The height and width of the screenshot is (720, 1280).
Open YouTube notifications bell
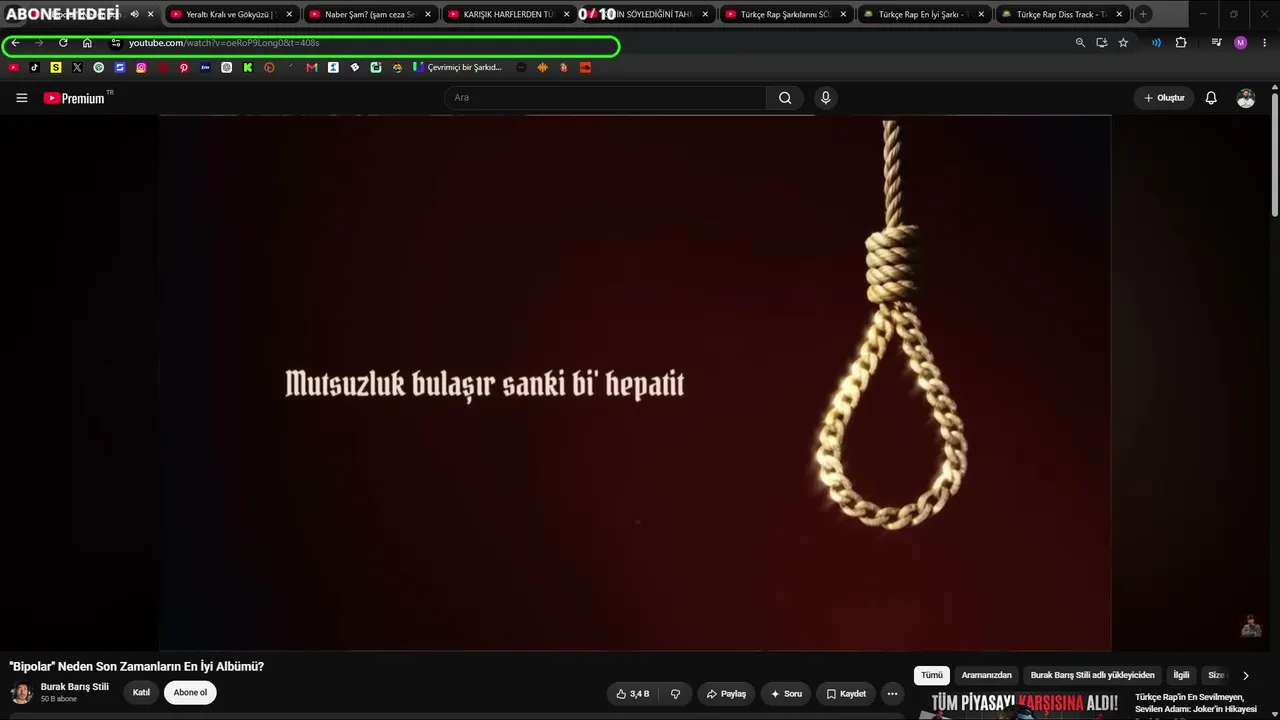pyautogui.click(x=1211, y=98)
